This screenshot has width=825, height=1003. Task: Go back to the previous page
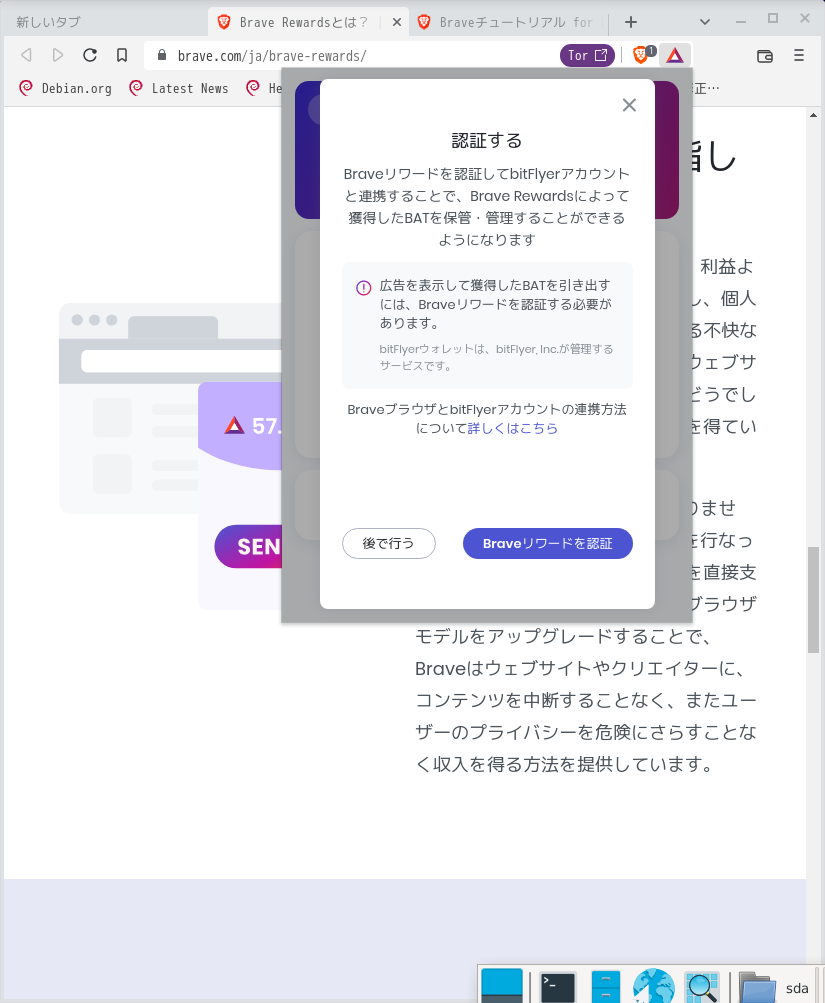tap(26, 55)
